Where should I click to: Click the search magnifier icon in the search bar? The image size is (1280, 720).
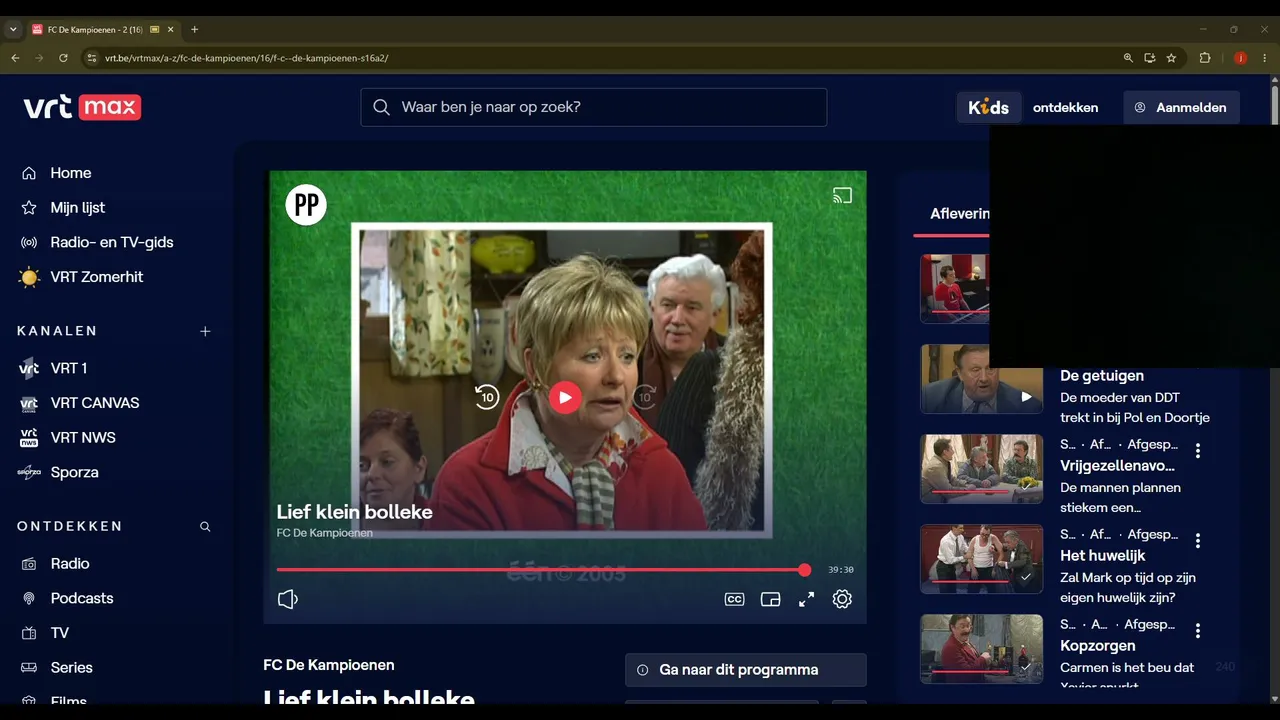point(381,107)
